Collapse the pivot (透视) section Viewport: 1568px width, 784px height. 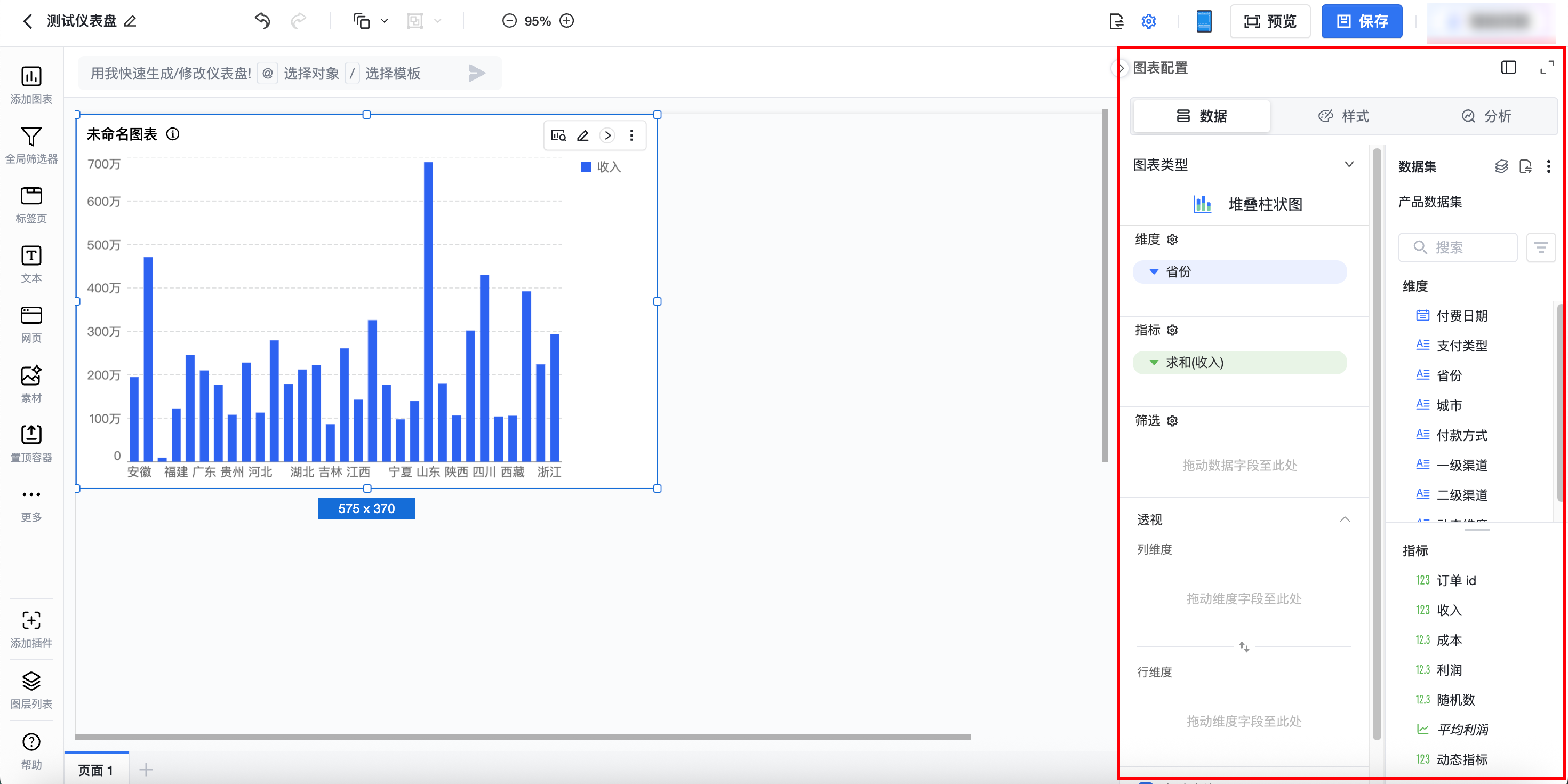(x=1345, y=519)
